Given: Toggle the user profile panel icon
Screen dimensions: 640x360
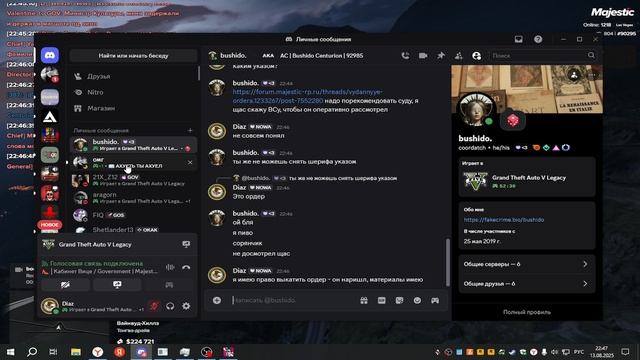Looking at the screenshot, I should coord(476,56).
